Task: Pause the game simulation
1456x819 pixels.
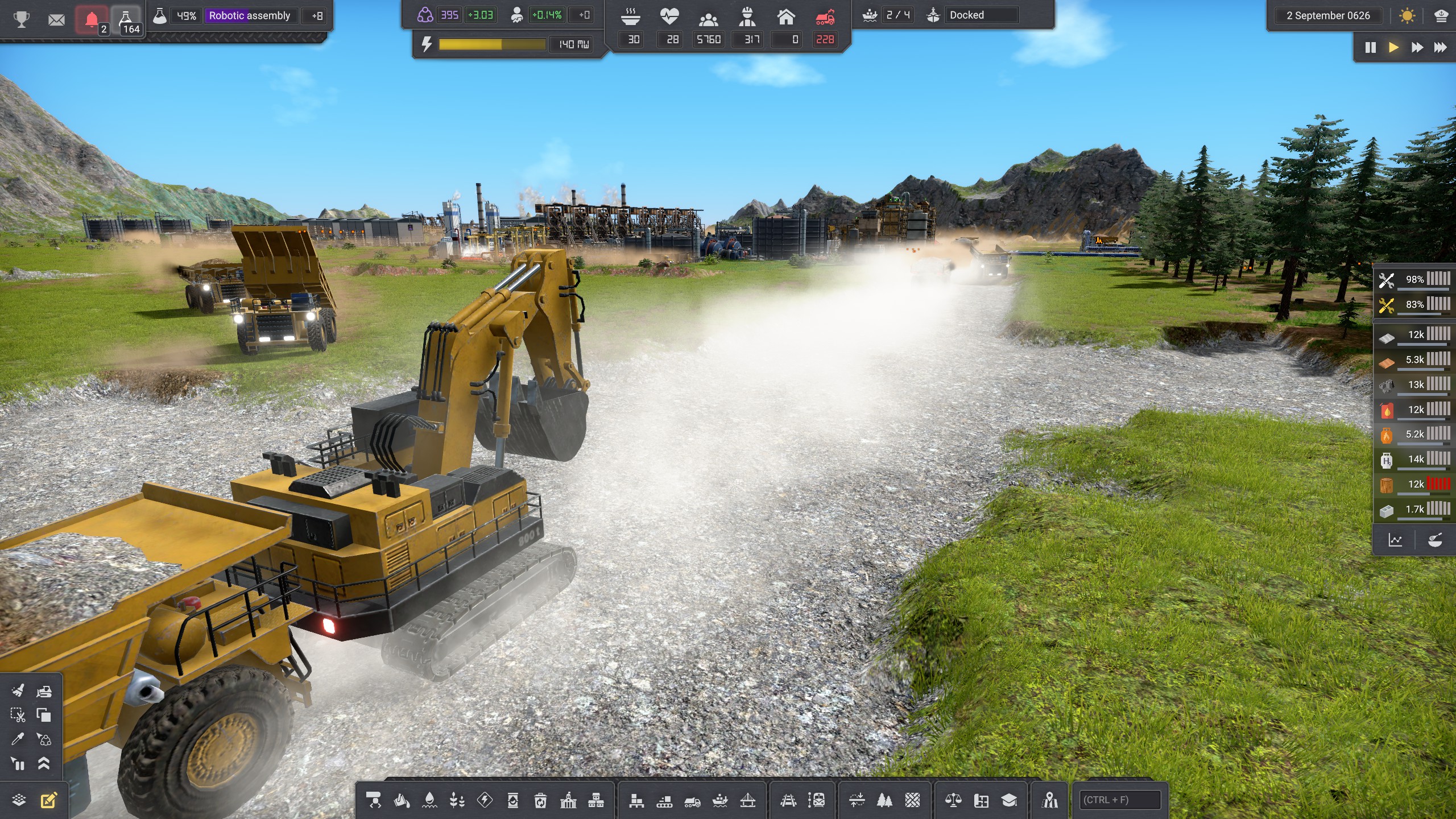Action: 1371,47
